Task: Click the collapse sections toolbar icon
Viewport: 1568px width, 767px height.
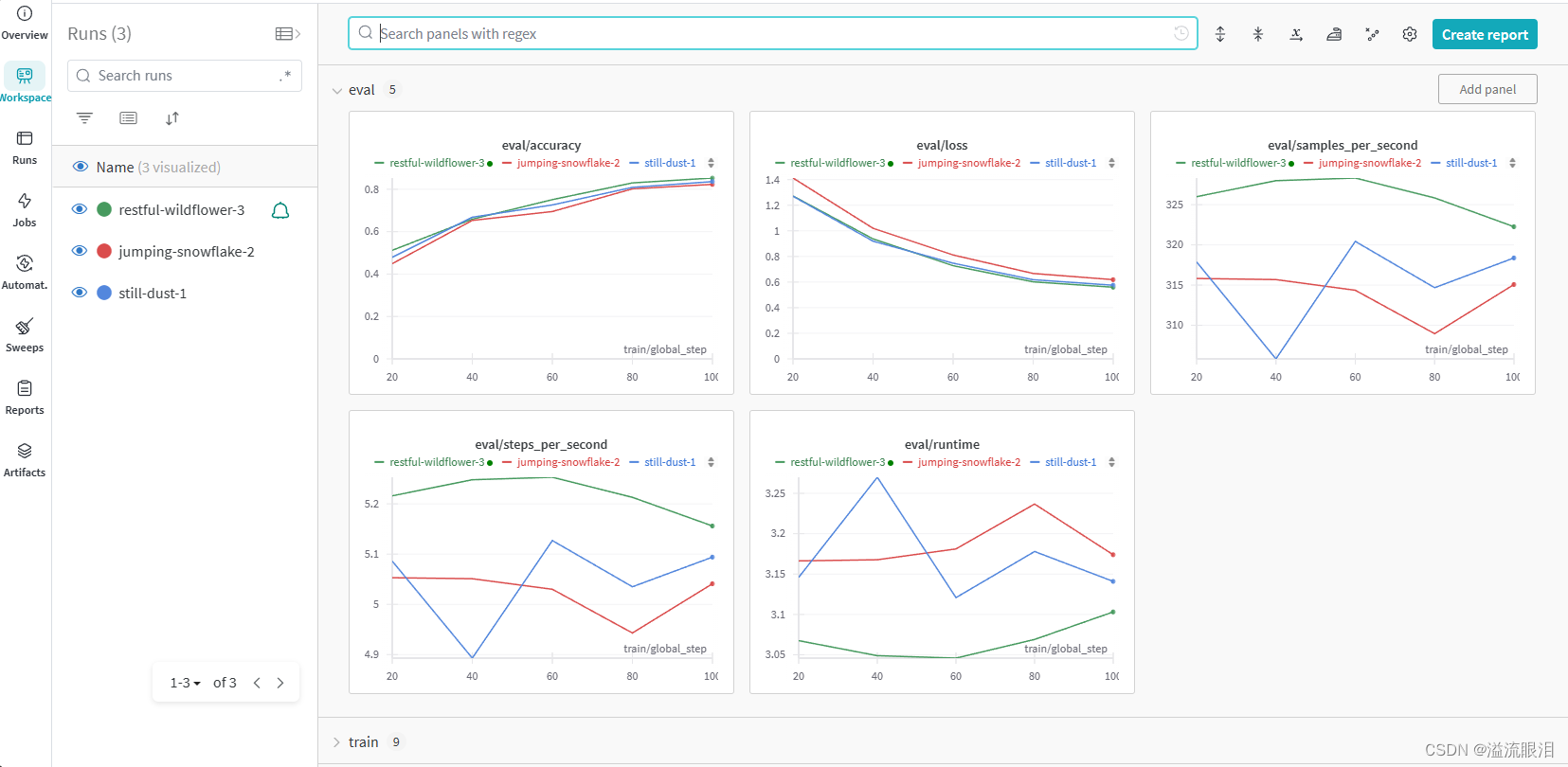Action: tap(1258, 34)
